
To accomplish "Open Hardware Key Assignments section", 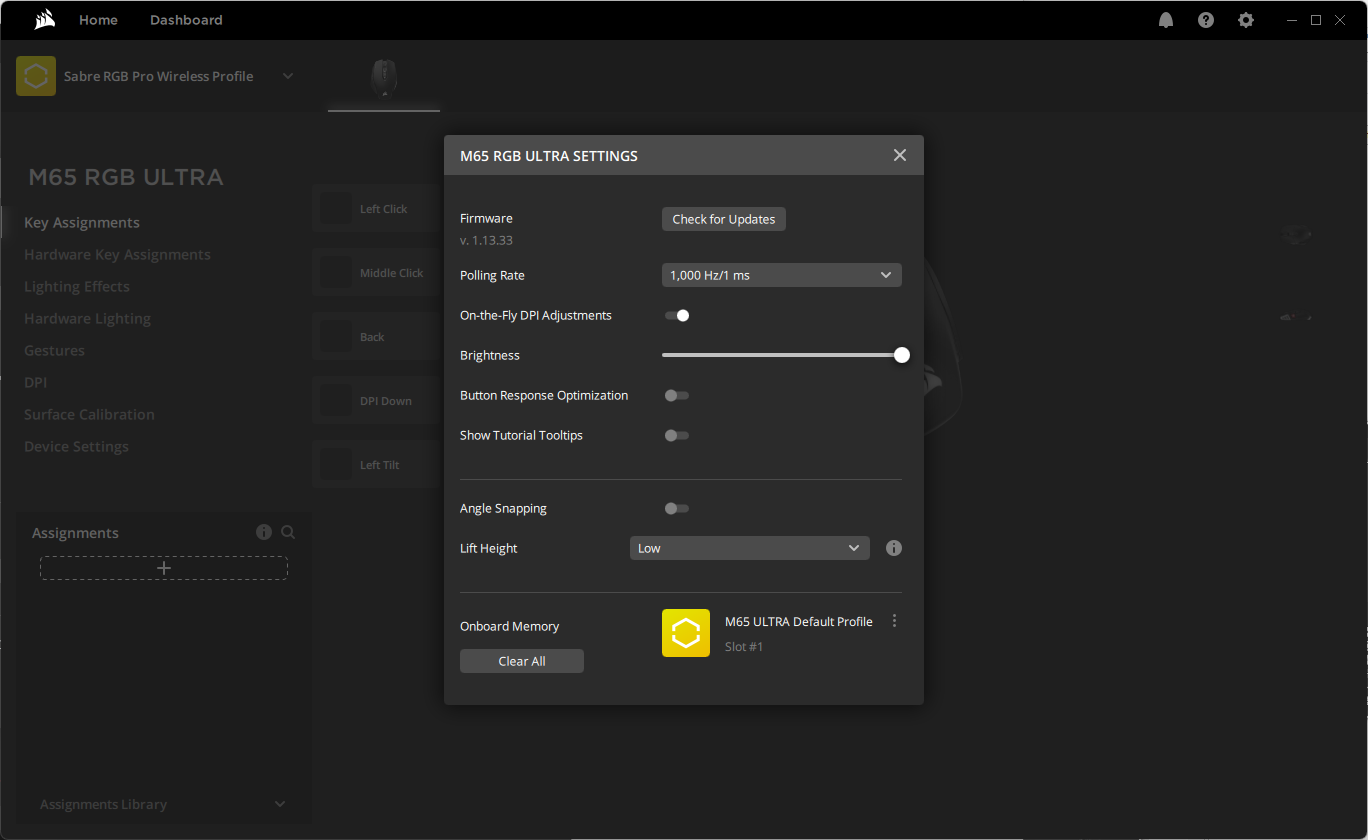I will 117,254.
